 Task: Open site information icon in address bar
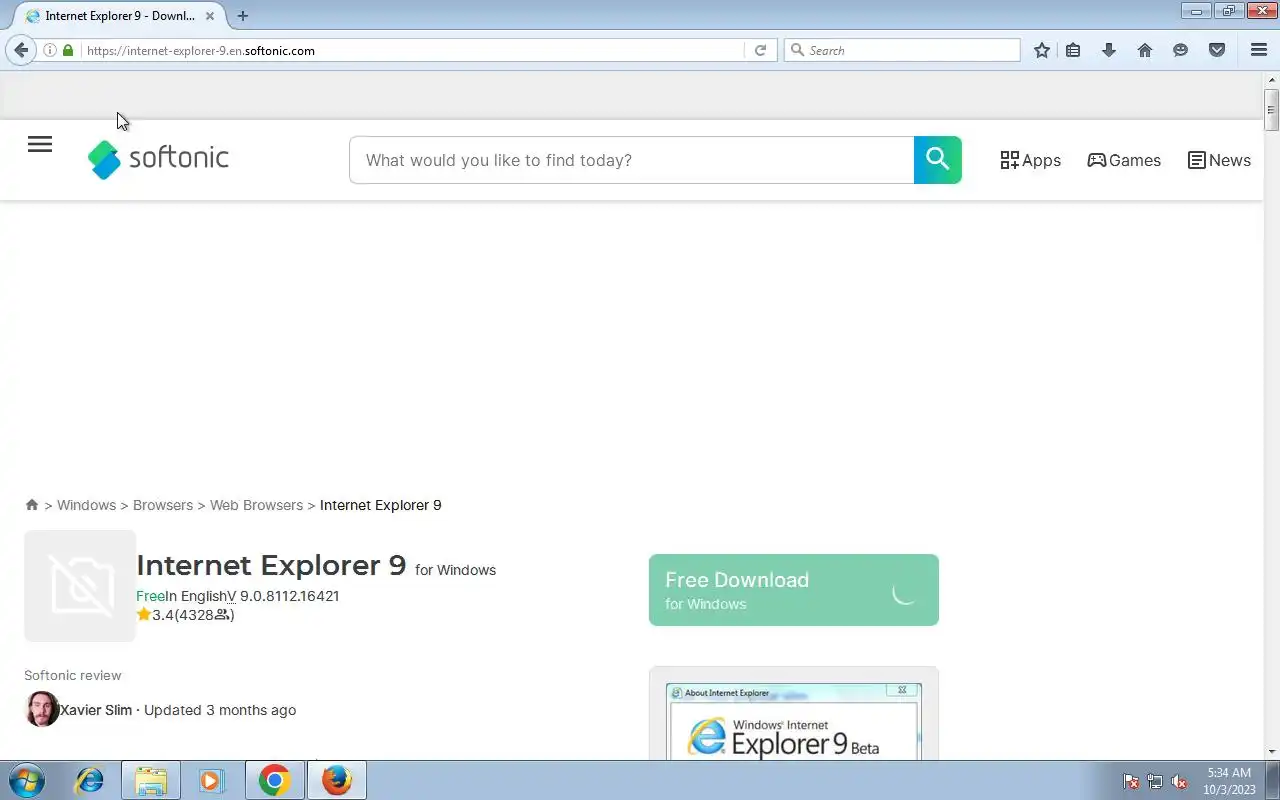click(x=50, y=50)
